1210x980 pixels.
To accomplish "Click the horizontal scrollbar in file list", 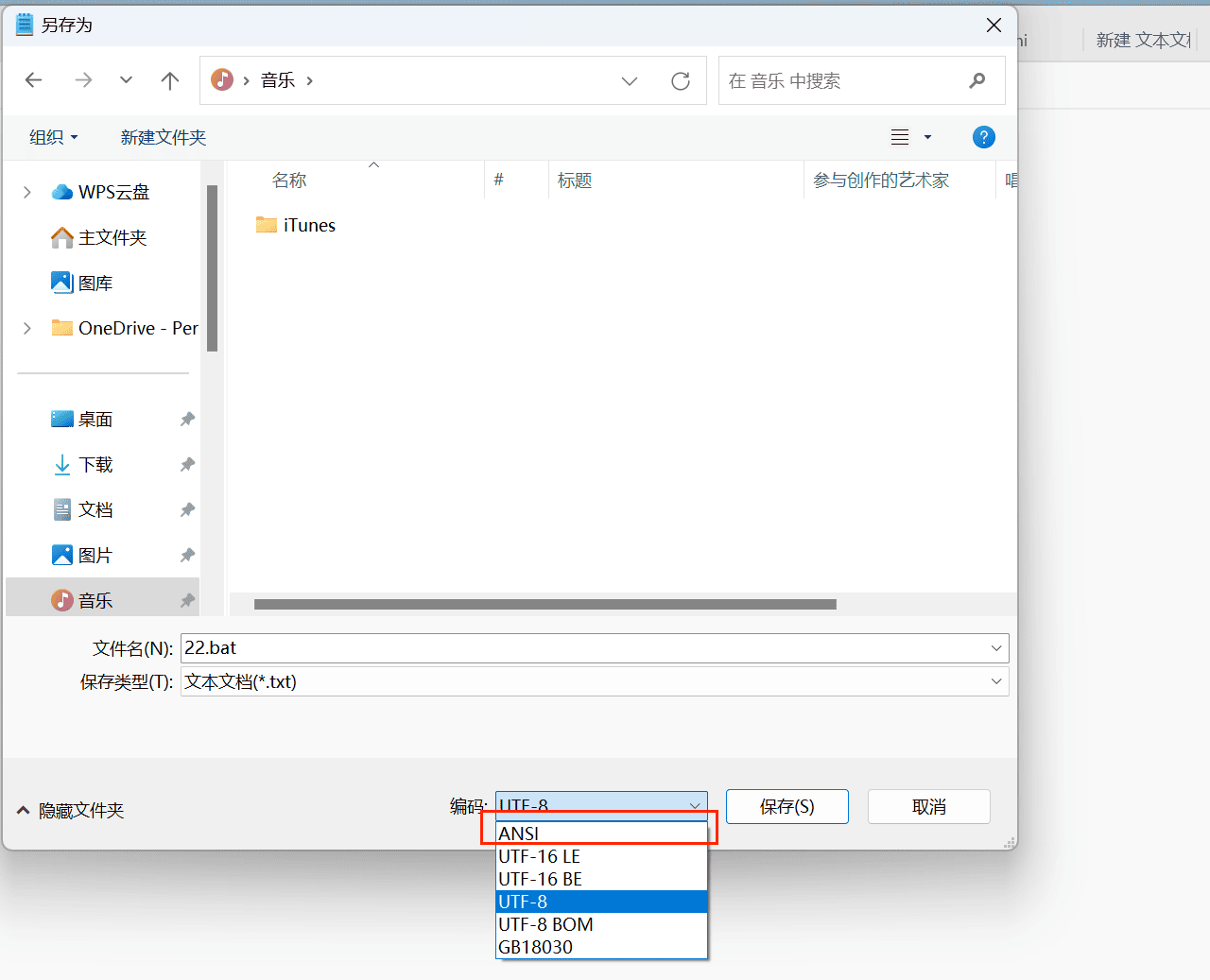I will coord(545,605).
